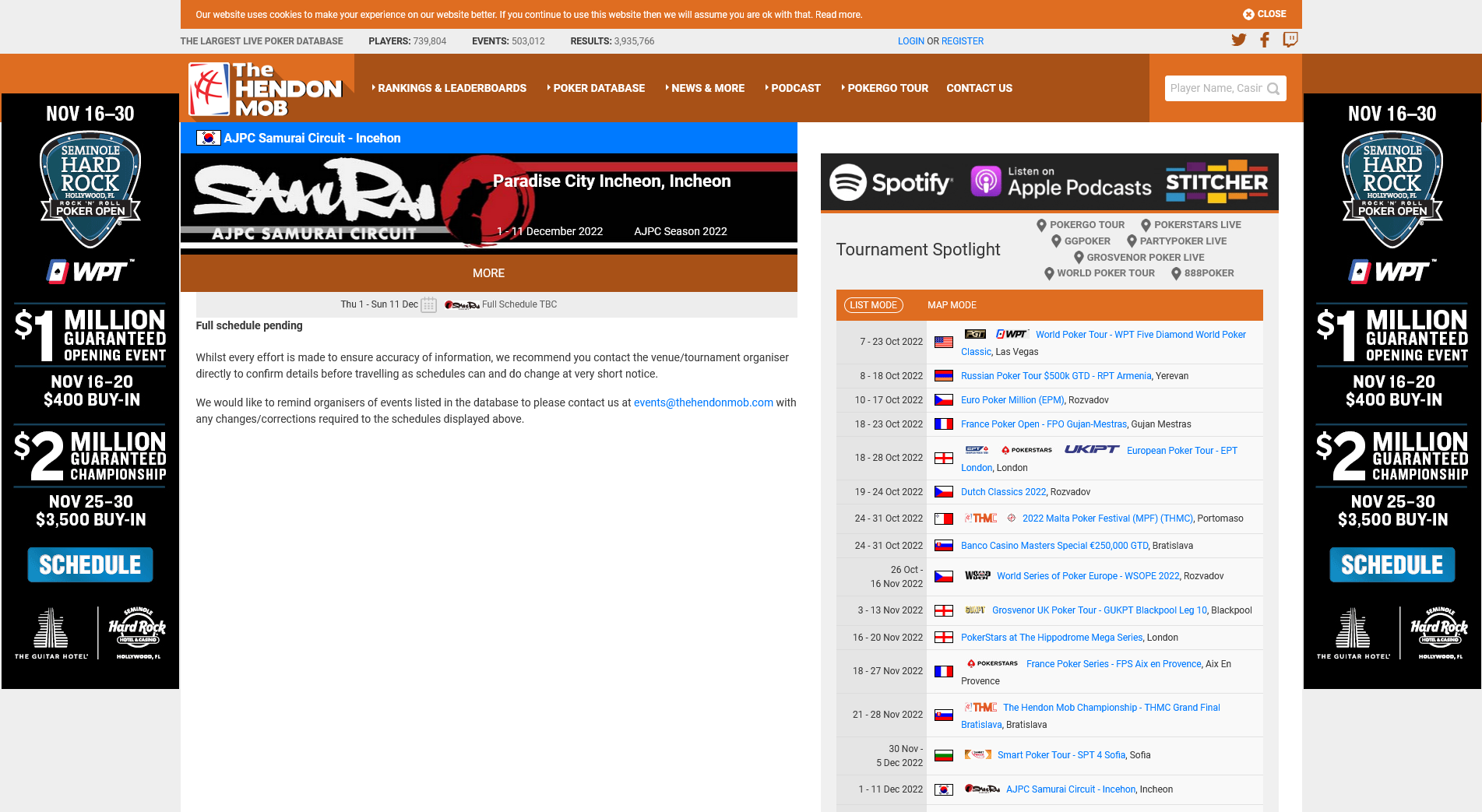This screenshot has width=1482, height=812.
Task: Toggle World Poker Tour spotlight filter
Action: 1100,273
